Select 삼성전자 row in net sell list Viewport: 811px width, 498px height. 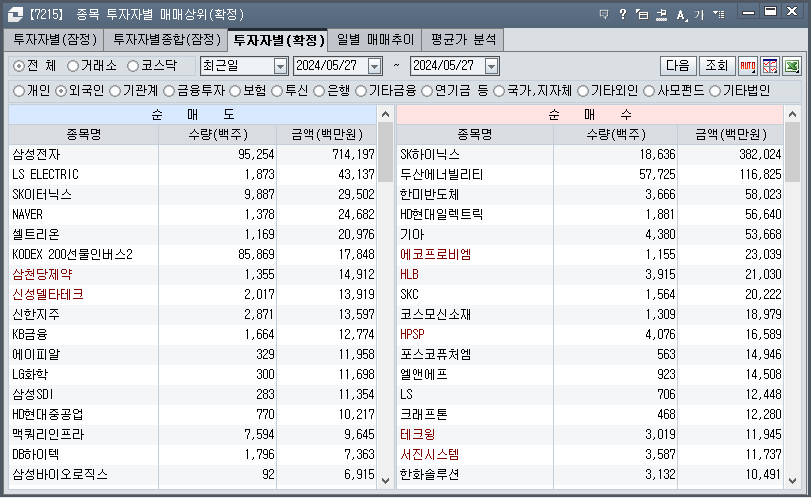(192, 154)
